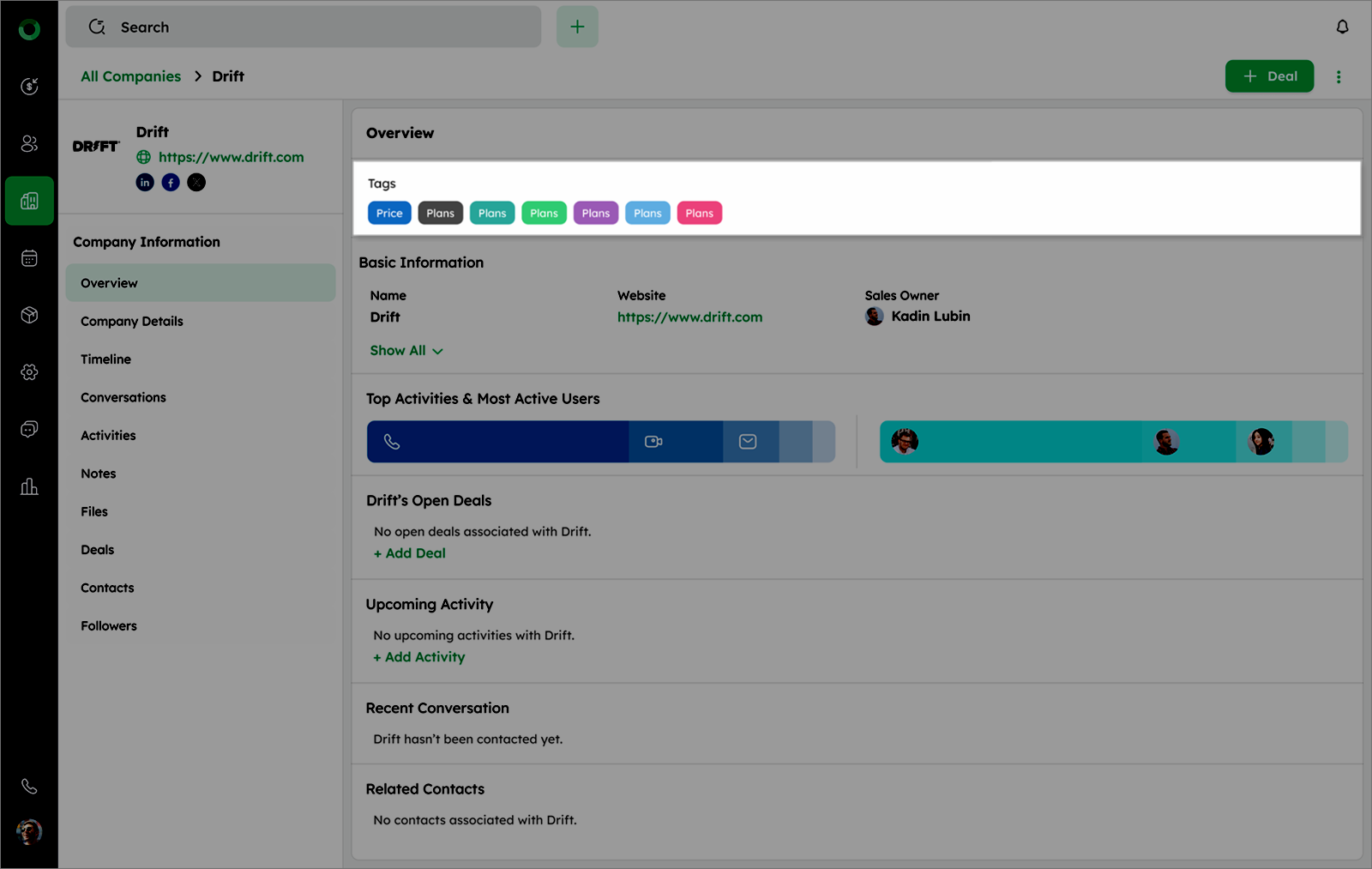Select Conversations in company menu
This screenshot has width=1372, height=869.
coord(123,398)
